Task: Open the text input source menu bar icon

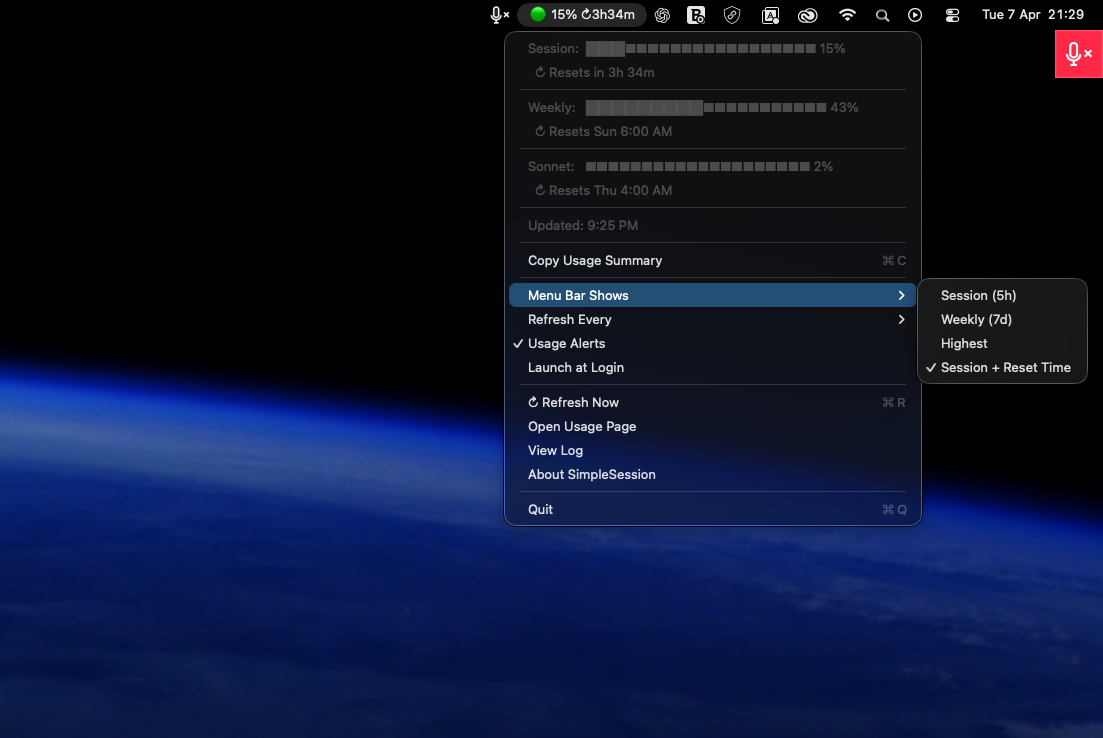Action: (x=770, y=15)
